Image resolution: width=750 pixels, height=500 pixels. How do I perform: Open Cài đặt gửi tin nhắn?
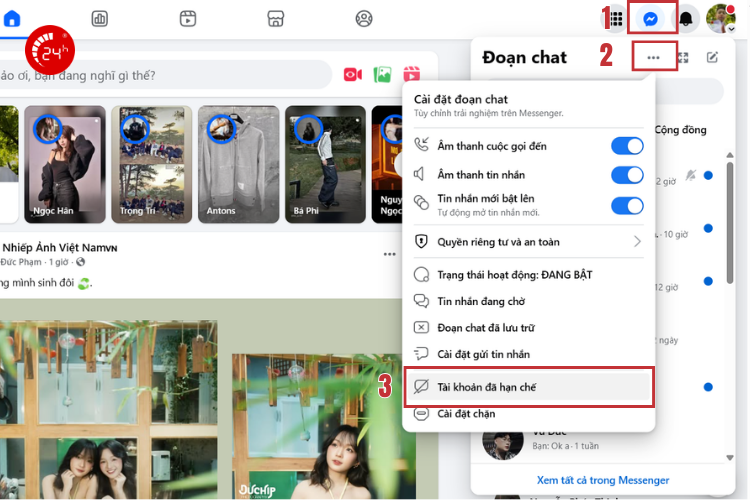point(529,354)
